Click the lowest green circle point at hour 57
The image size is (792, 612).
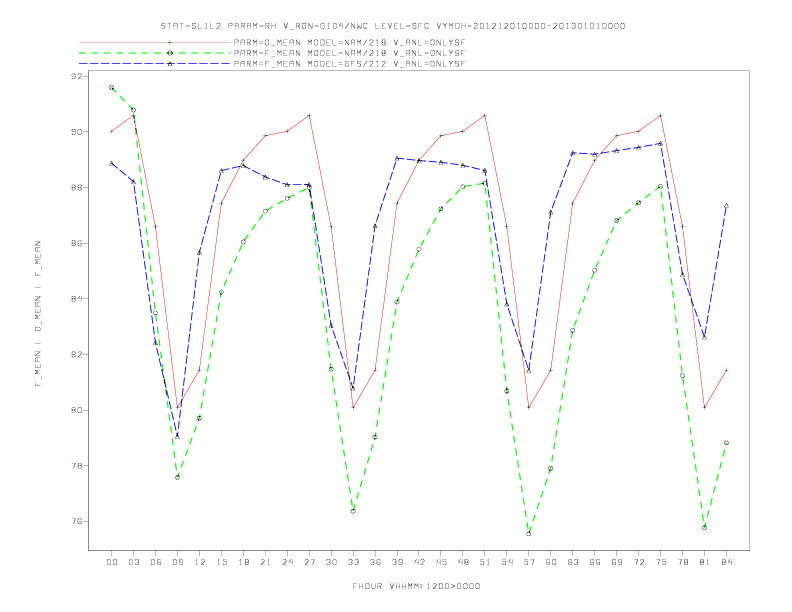pyautogui.click(x=529, y=534)
